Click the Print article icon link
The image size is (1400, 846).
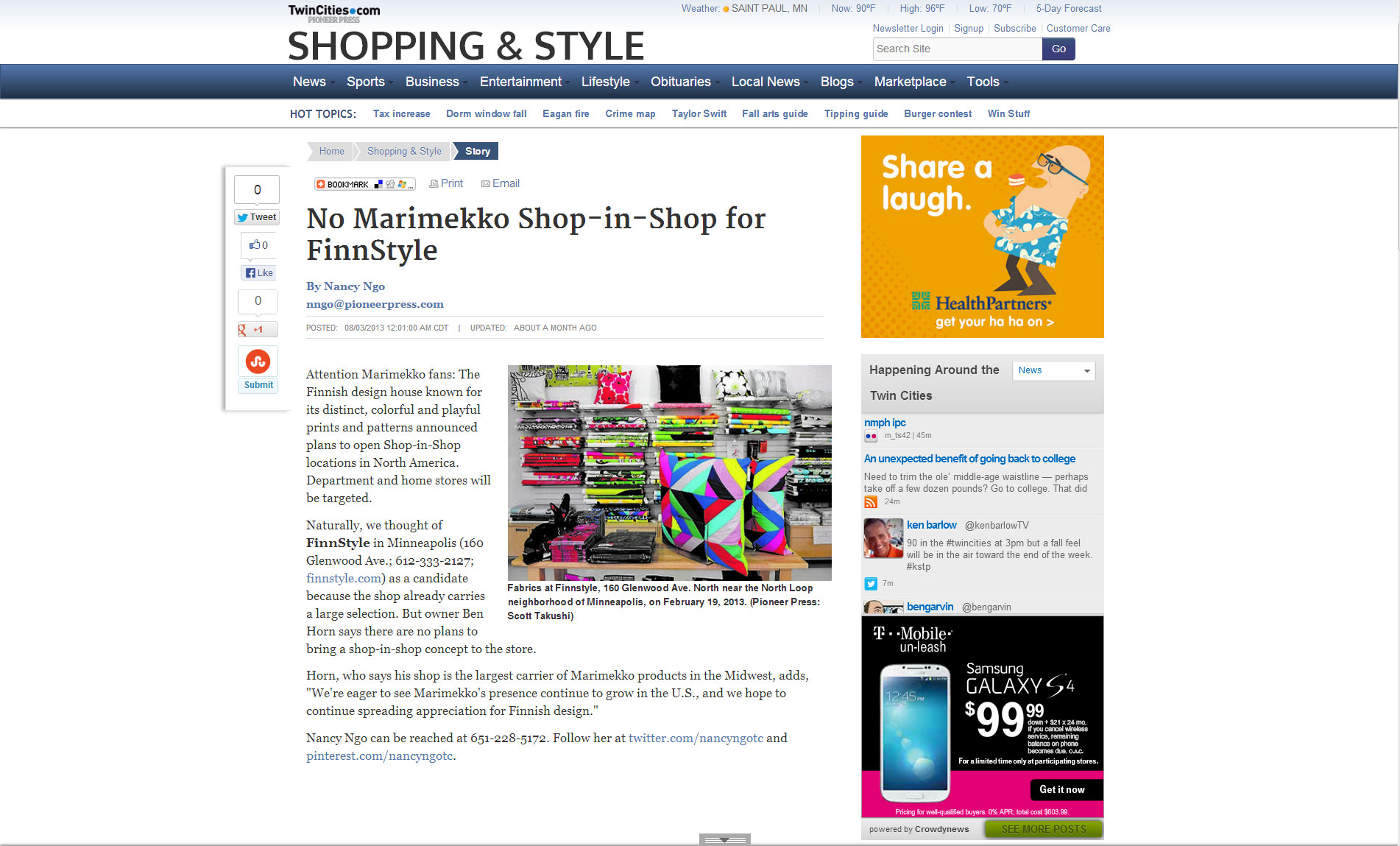[446, 183]
